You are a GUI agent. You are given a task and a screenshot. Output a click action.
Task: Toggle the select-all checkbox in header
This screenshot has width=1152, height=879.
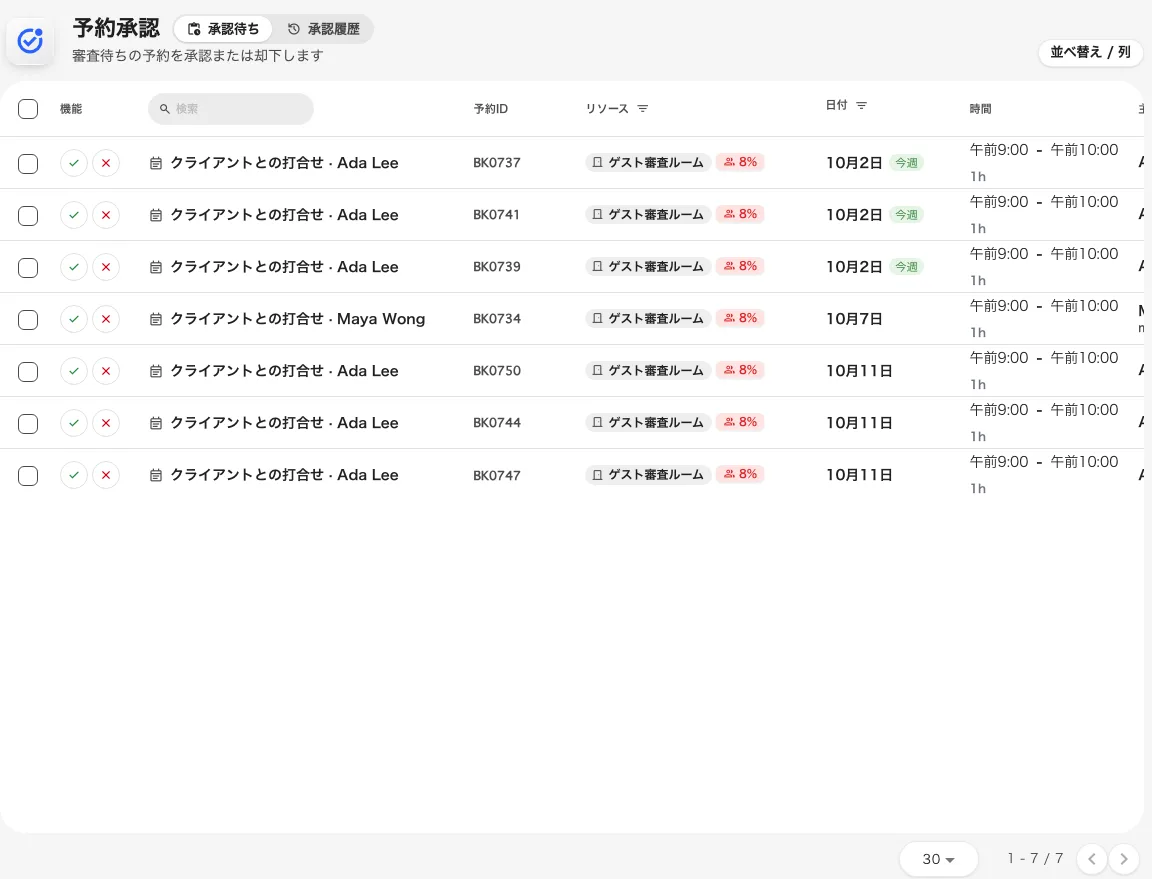tap(28, 109)
